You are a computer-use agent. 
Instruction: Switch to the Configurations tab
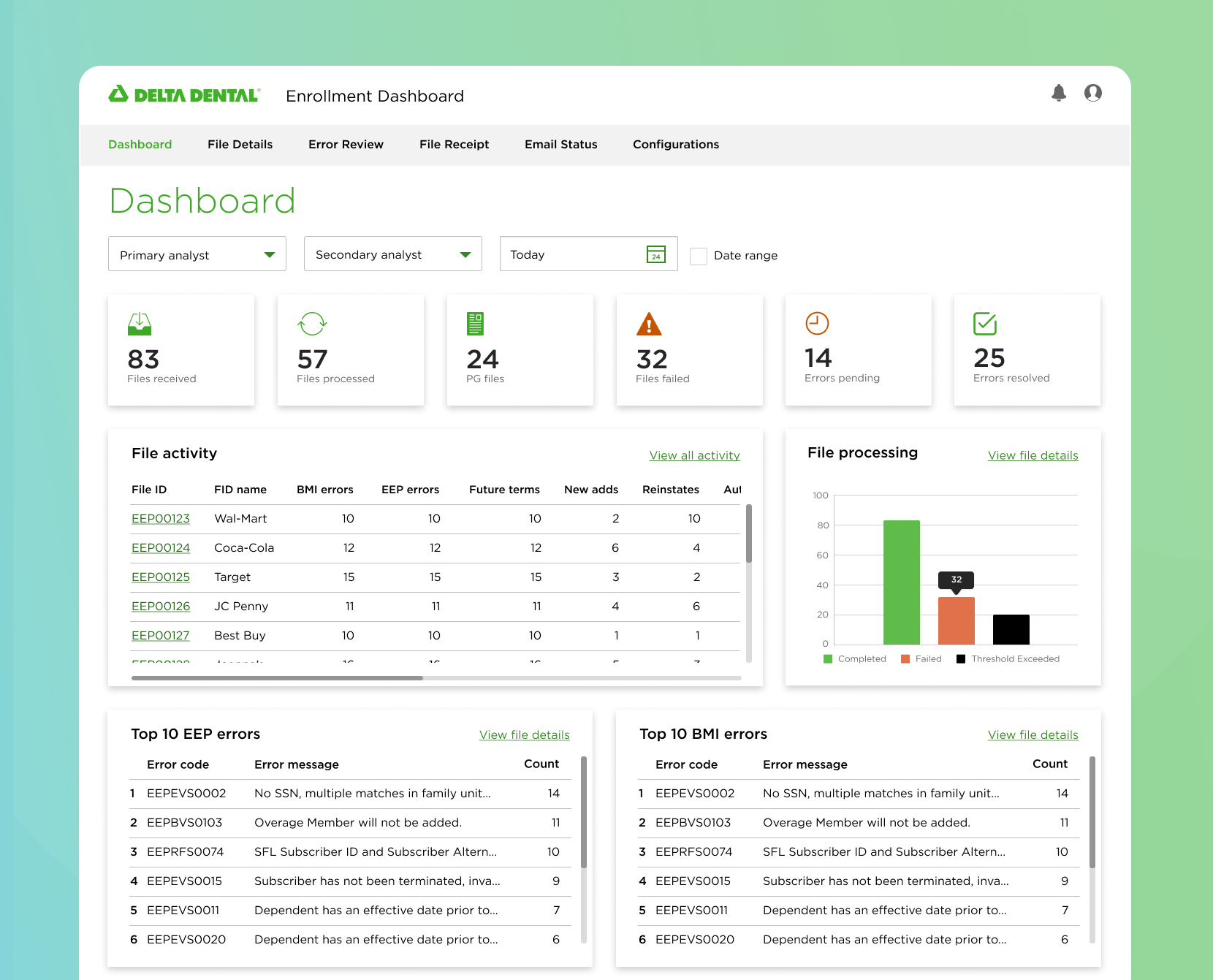click(676, 145)
